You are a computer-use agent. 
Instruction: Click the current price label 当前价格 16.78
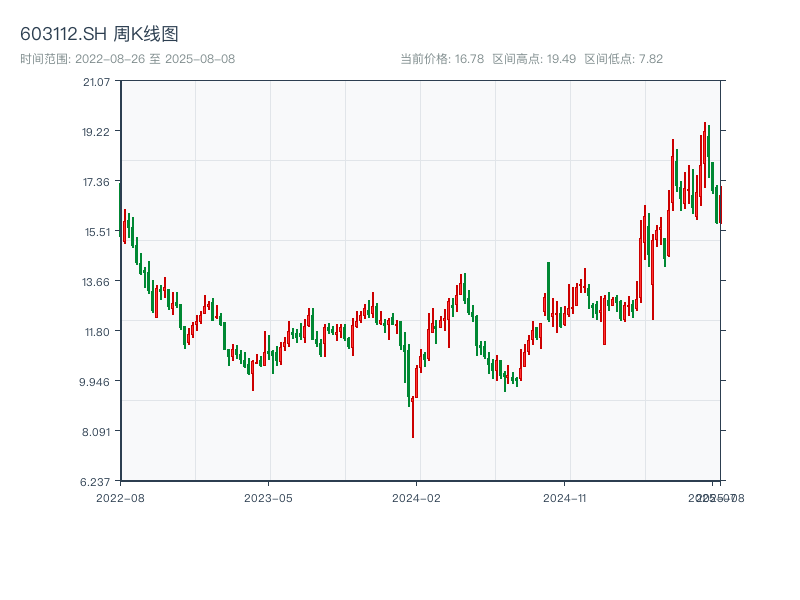[442, 59]
